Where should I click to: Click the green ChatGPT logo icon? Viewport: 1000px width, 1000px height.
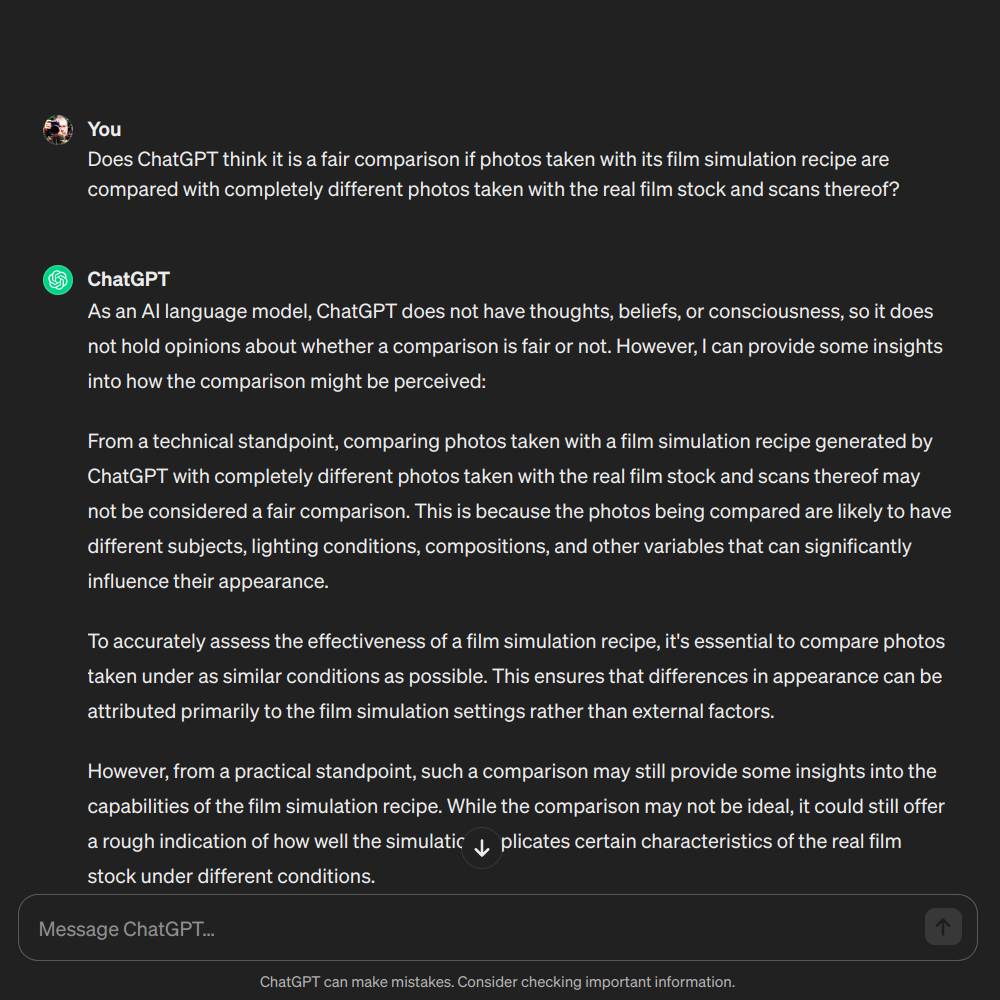(x=58, y=280)
